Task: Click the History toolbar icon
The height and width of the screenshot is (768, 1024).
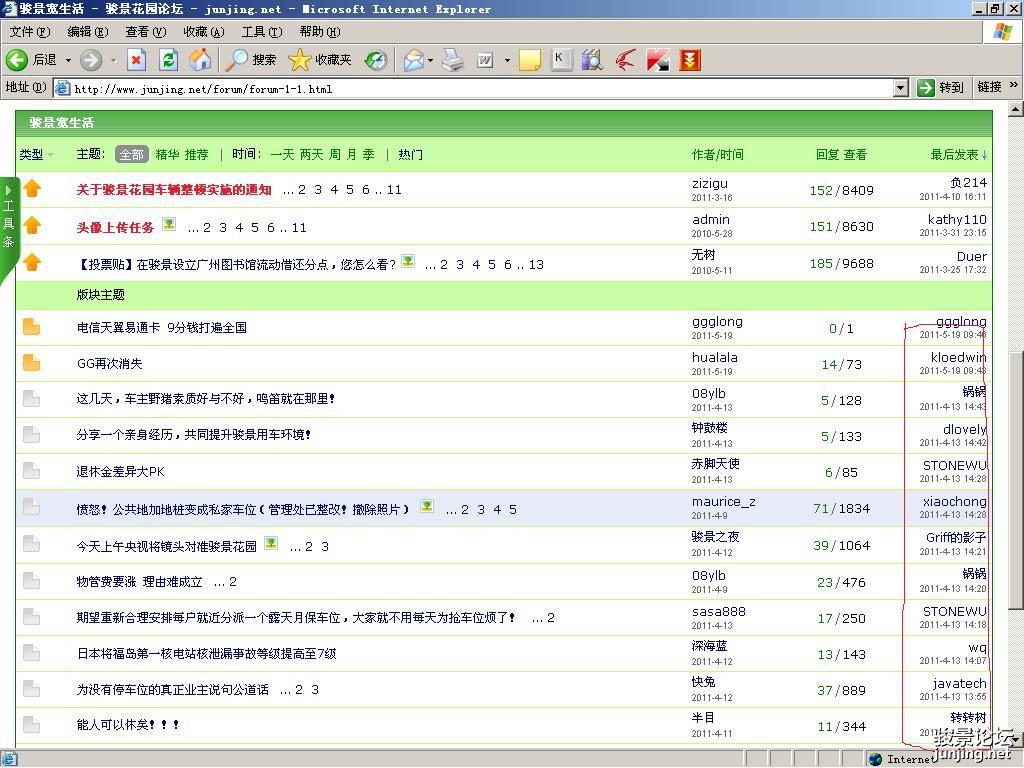Action: tap(376, 60)
